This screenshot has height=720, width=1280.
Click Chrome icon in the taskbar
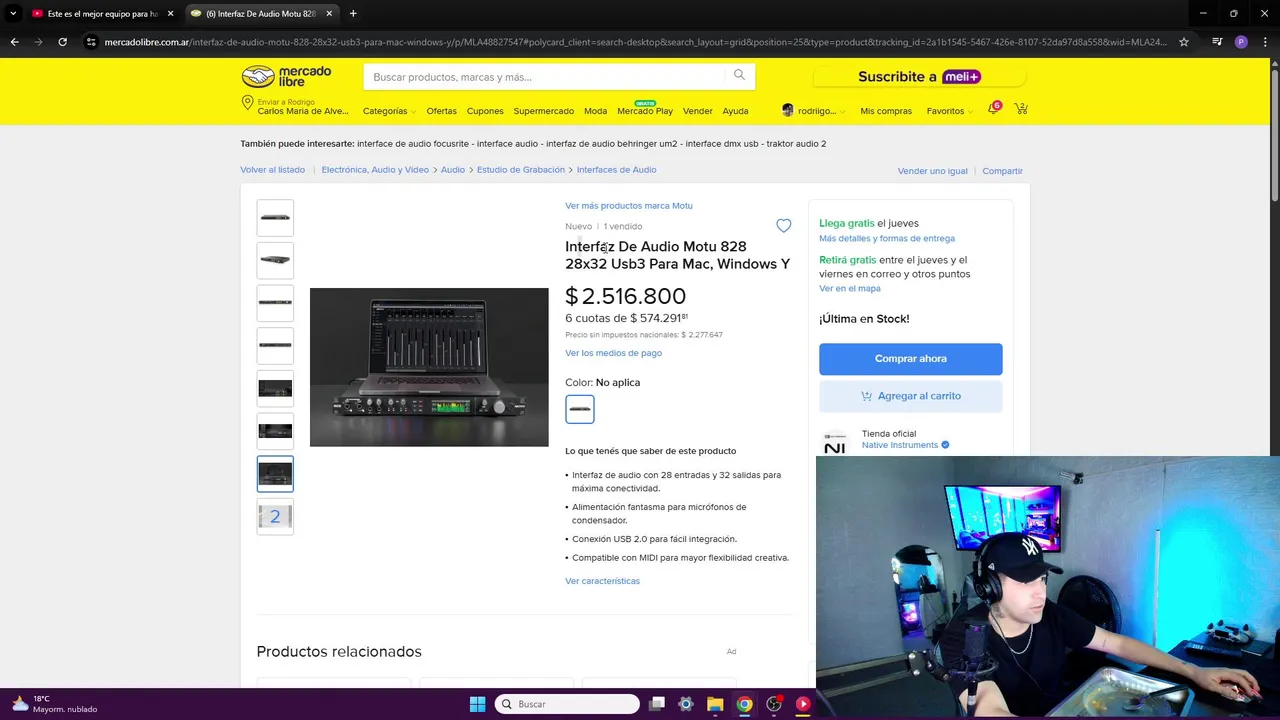coord(744,704)
